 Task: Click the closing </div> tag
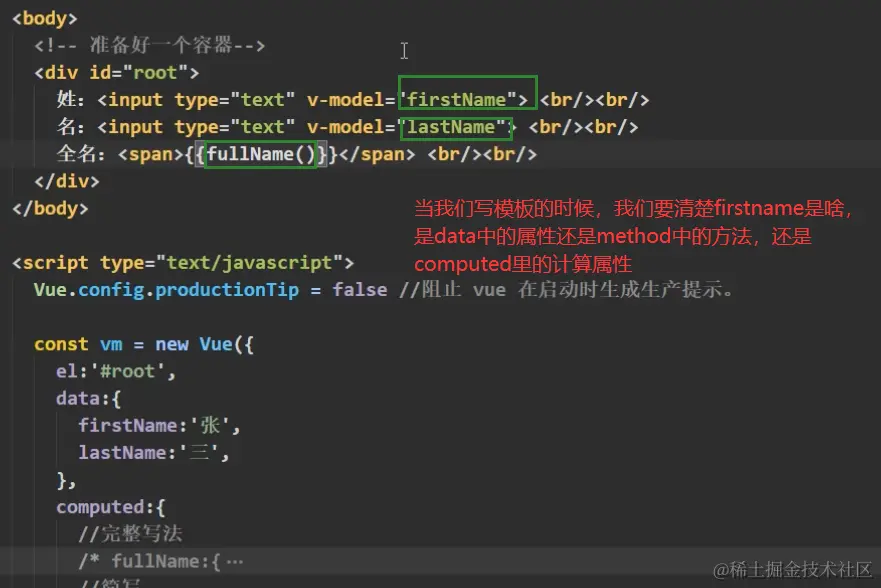click(x=67, y=181)
